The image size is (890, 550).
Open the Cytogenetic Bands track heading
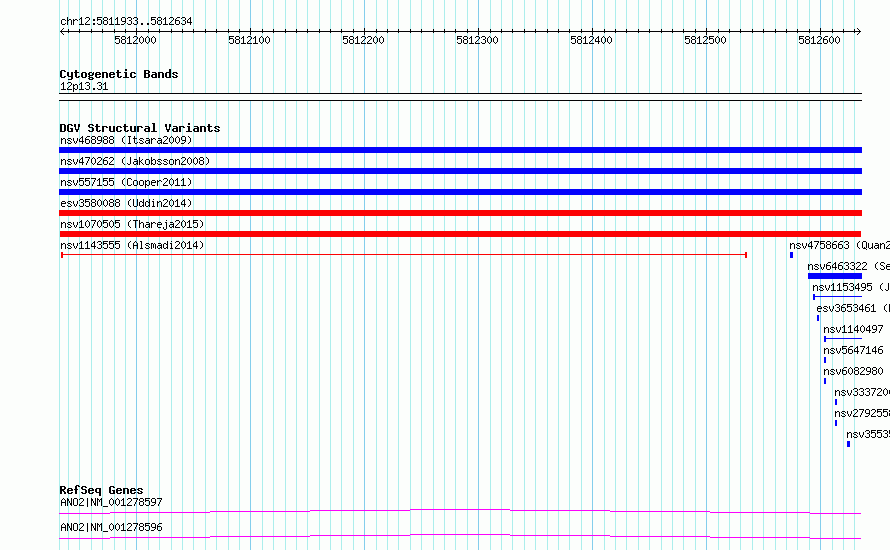(119, 74)
